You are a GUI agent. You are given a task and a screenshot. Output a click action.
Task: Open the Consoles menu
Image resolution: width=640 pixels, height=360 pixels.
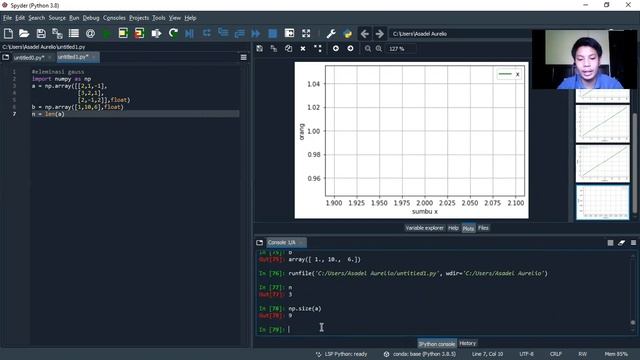click(x=114, y=18)
